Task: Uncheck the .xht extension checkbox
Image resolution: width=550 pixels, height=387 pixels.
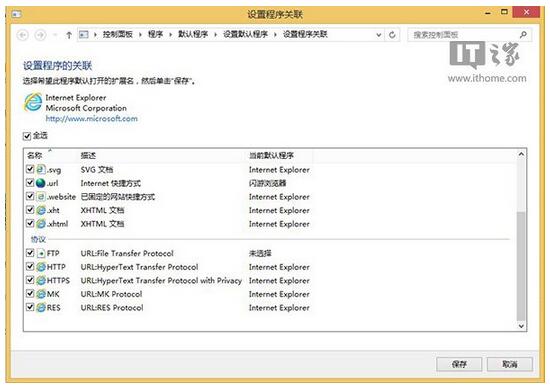Action: click(30, 210)
